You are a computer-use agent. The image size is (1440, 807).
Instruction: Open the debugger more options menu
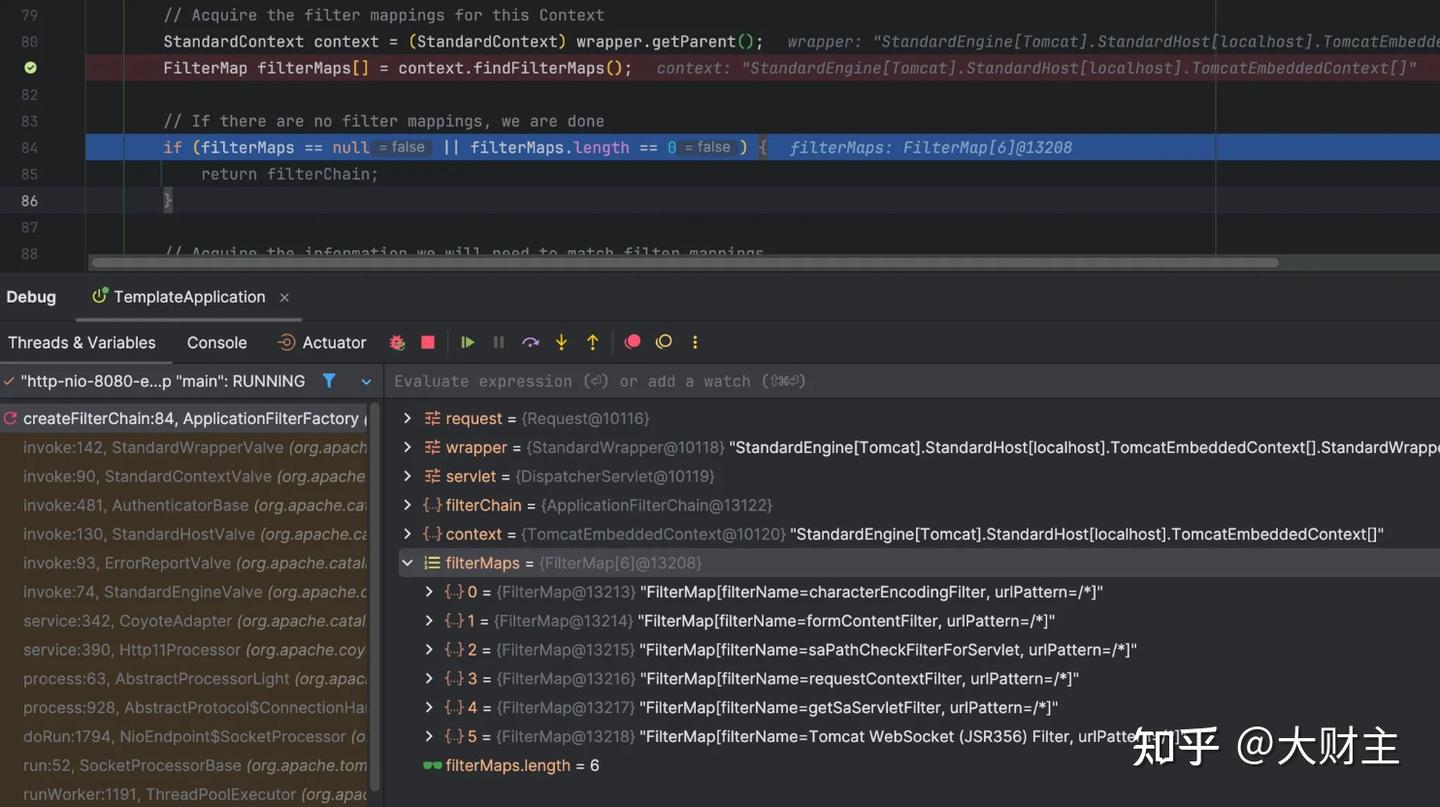pyautogui.click(x=695, y=342)
